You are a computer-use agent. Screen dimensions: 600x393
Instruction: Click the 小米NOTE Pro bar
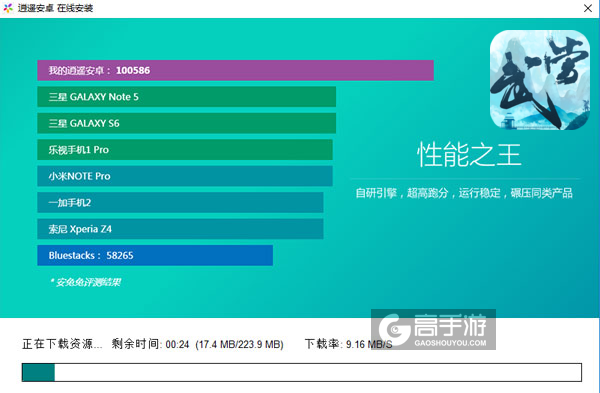185,176
